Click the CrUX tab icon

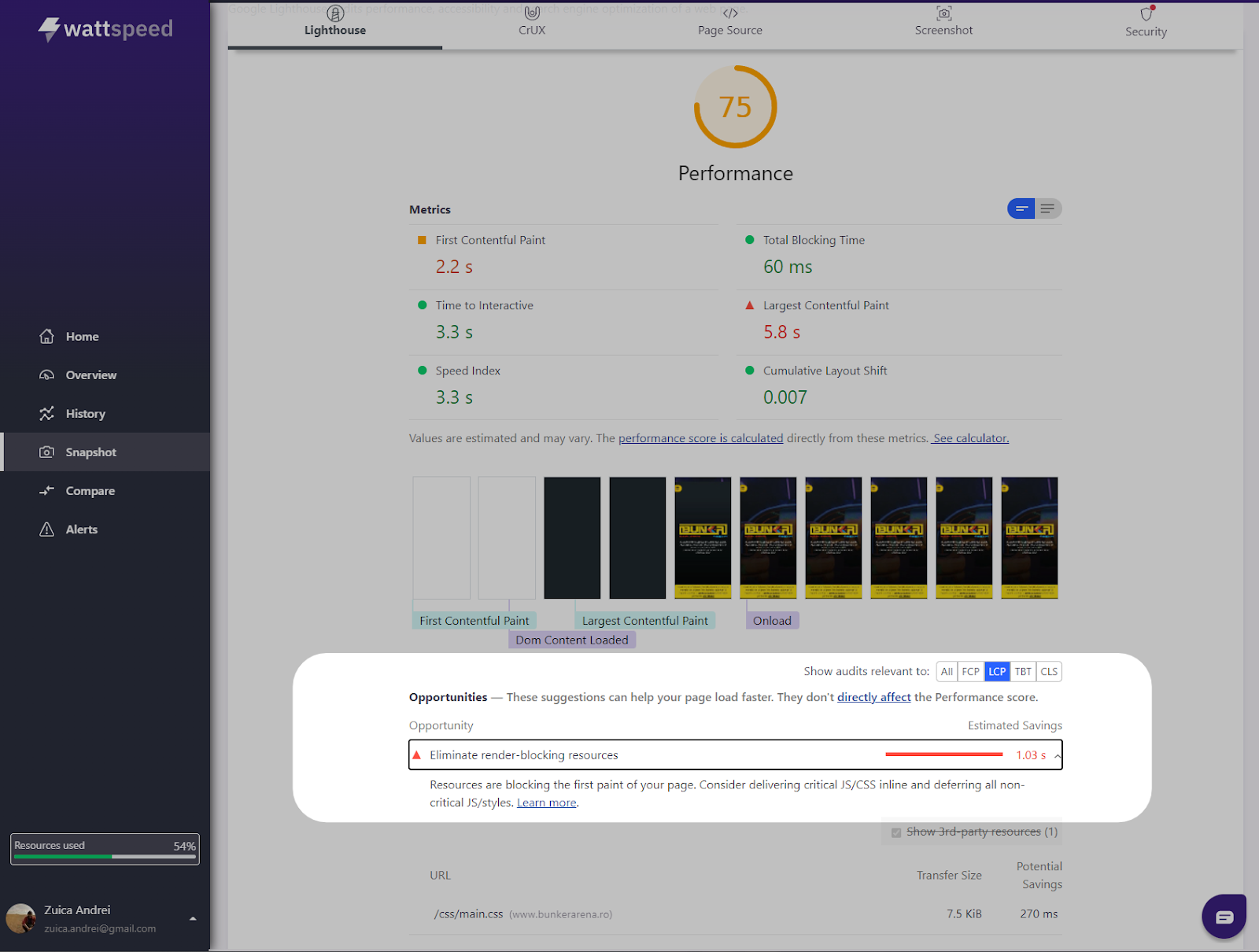pos(532,13)
